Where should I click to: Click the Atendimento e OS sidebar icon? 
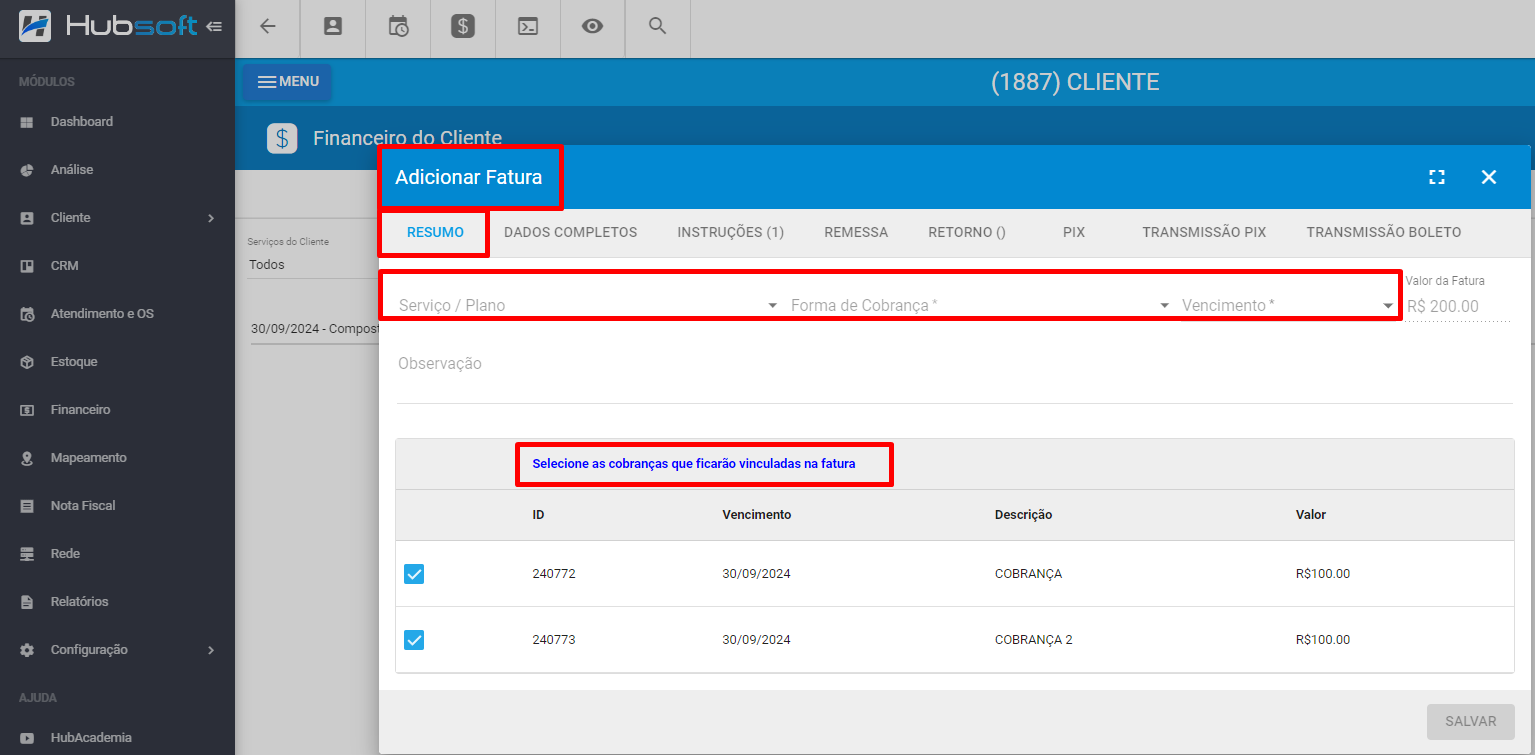[27, 314]
